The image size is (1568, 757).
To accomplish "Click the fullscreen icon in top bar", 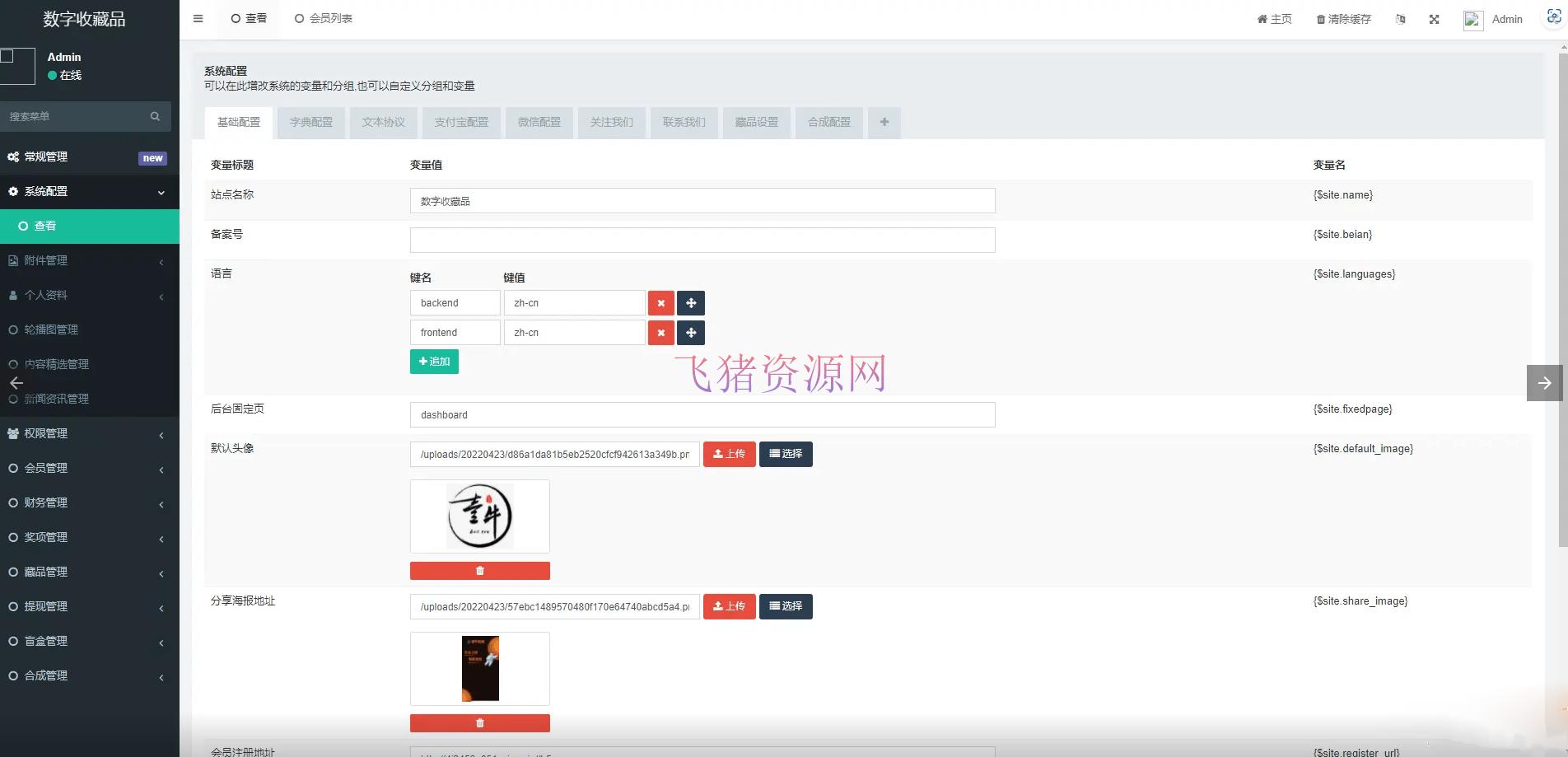I will point(1434,19).
